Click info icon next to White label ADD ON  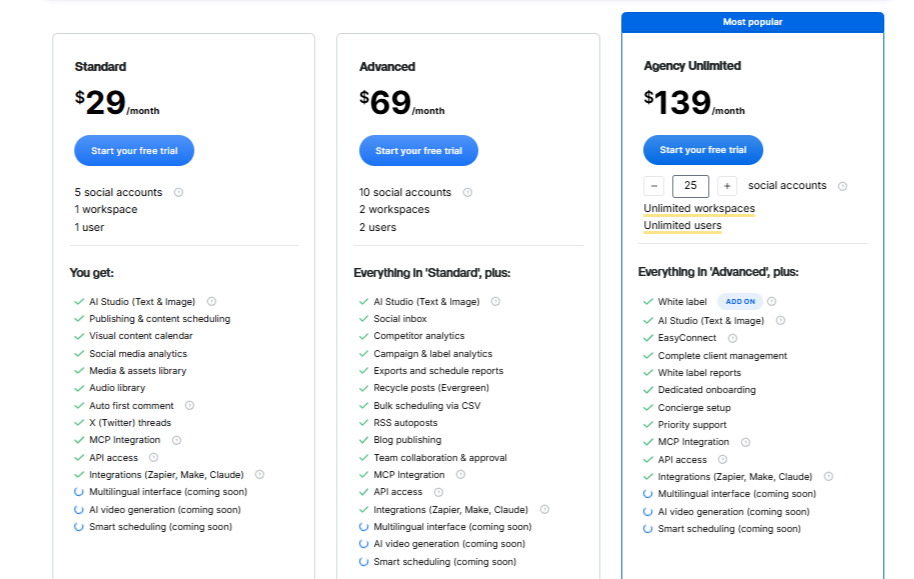click(x=771, y=301)
